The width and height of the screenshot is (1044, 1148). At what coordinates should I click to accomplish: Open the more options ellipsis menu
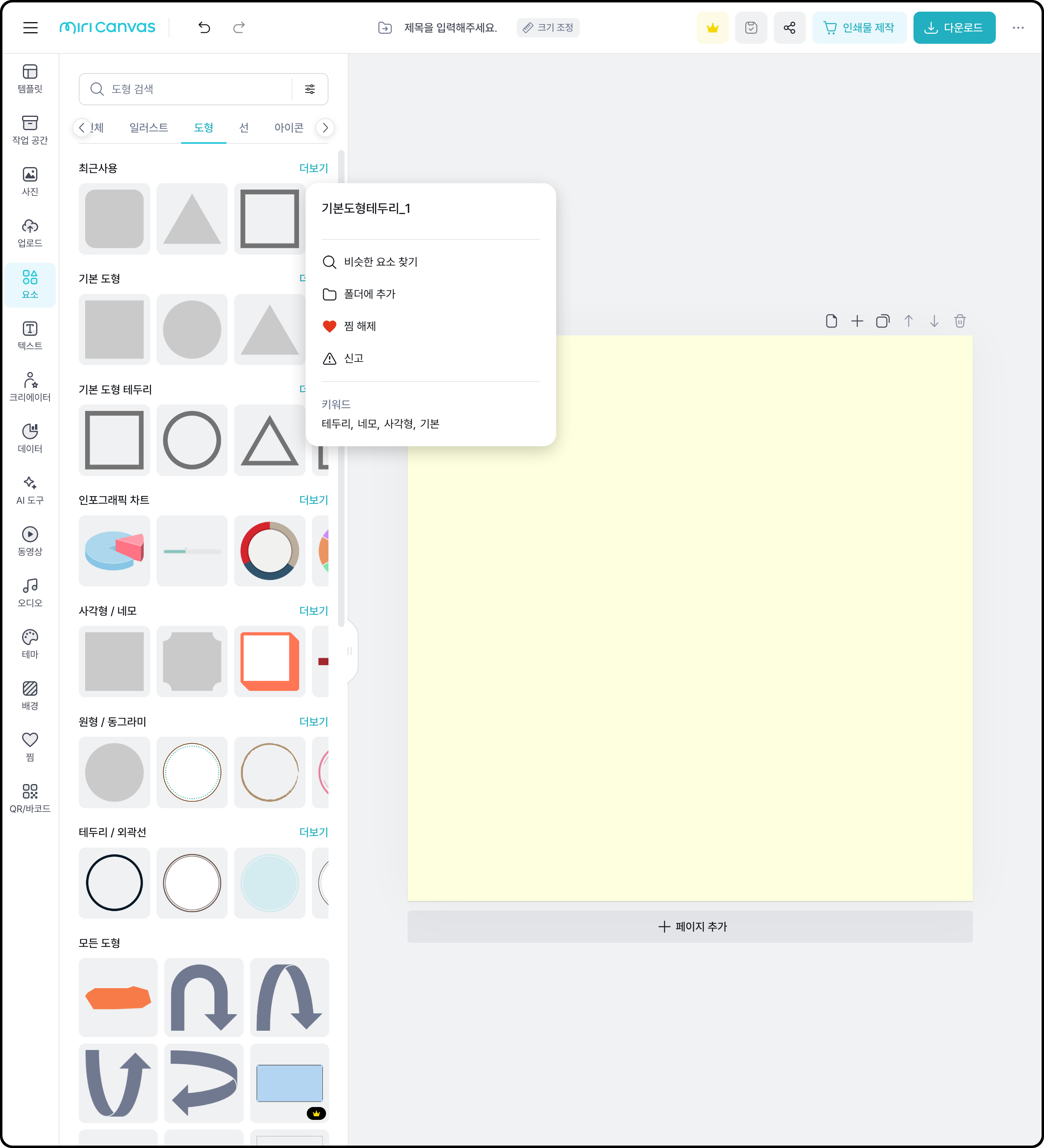[1018, 27]
